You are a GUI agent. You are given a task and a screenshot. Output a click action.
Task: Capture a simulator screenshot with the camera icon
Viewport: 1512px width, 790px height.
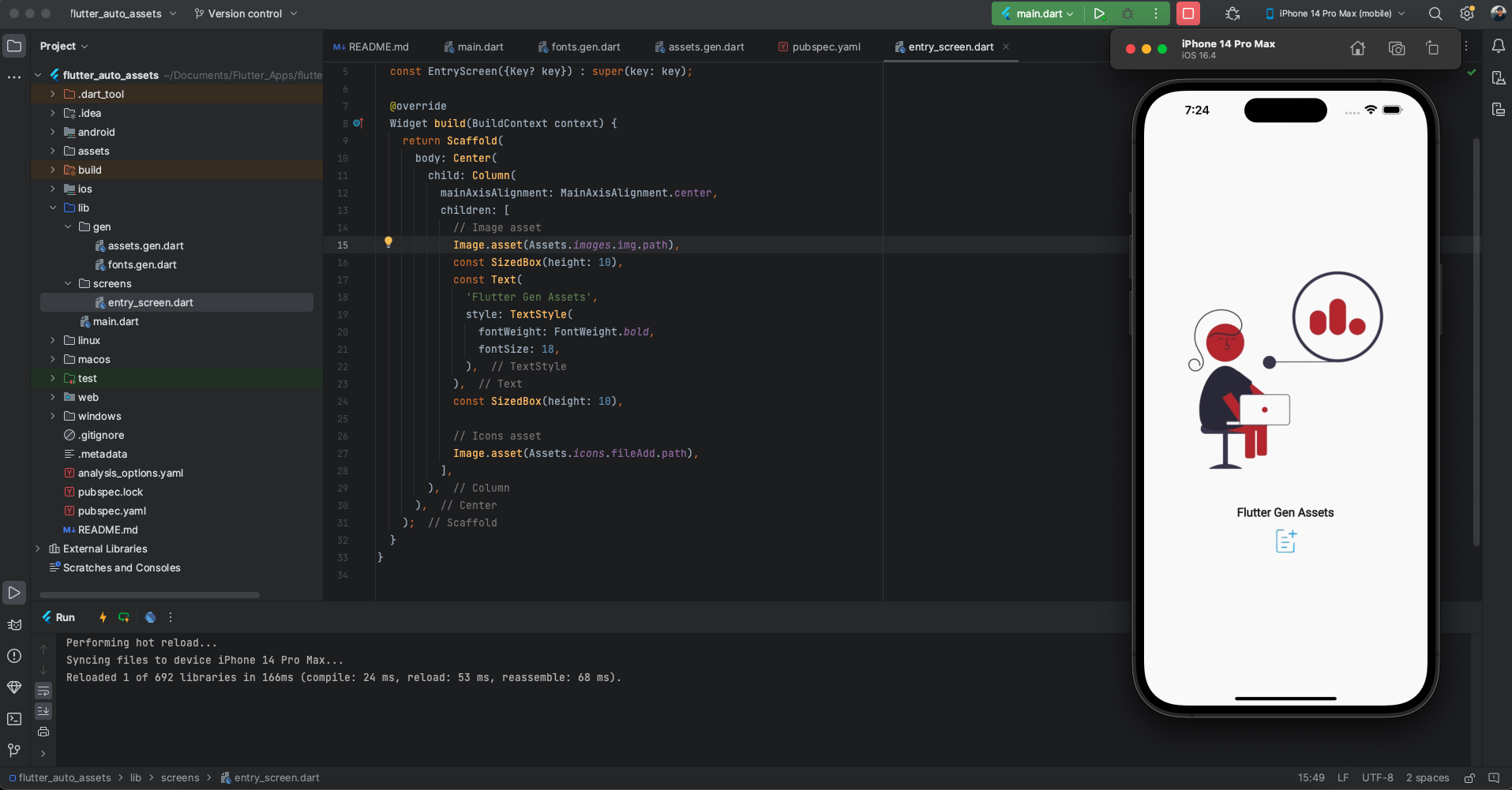click(x=1396, y=48)
